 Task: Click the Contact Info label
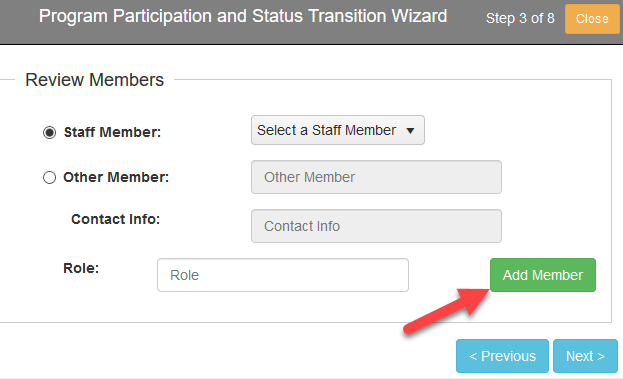click(116, 219)
